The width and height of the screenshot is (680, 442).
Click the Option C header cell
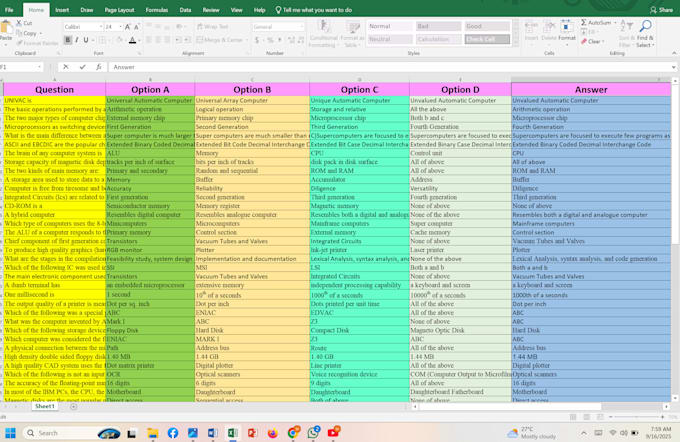359,89
